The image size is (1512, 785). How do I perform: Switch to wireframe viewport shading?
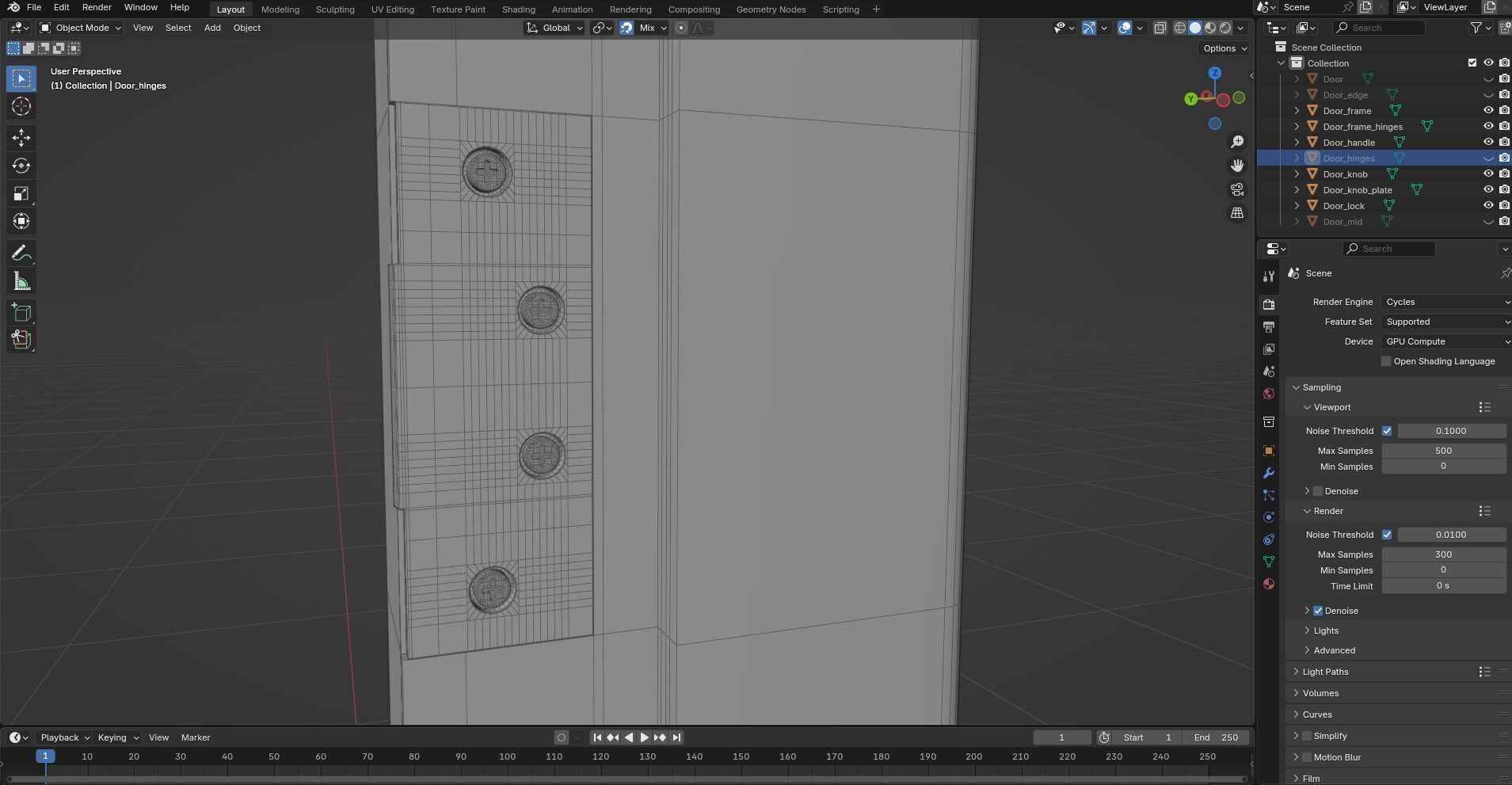point(1180,28)
